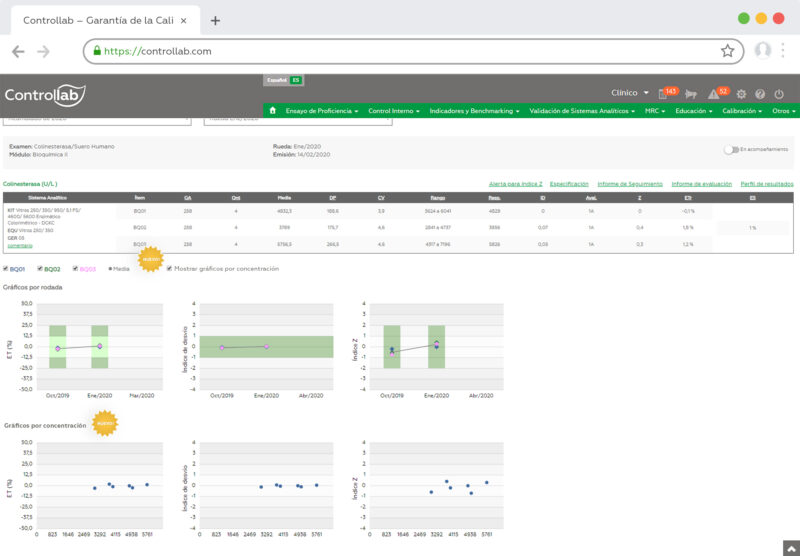Viewport: 800px width, 556px height.
Task: Bookmark the page with the star icon
Action: point(727,51)
